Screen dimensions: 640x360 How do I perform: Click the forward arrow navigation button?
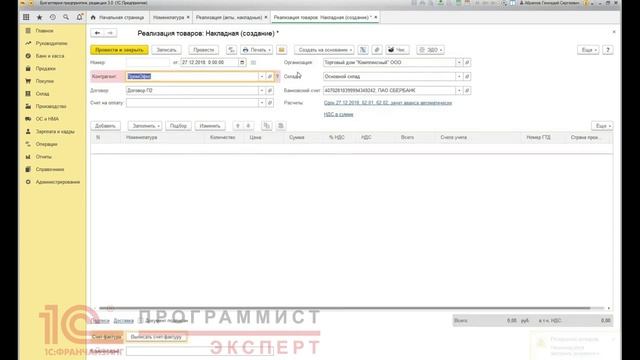(110, 33)
